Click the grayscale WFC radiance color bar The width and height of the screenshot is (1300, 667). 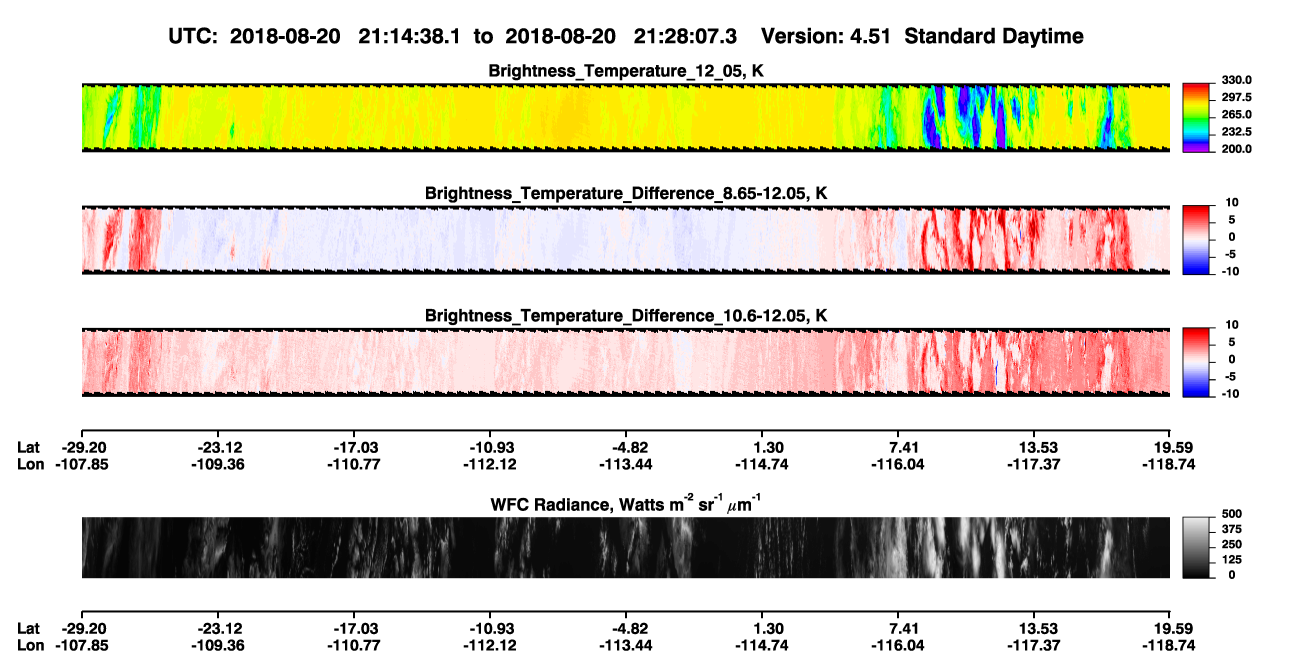1196,547
